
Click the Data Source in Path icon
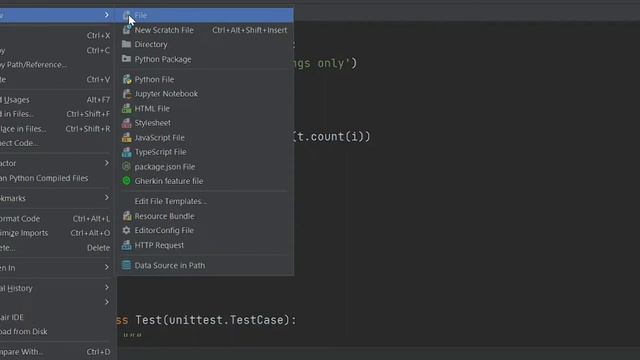[127, 265]
